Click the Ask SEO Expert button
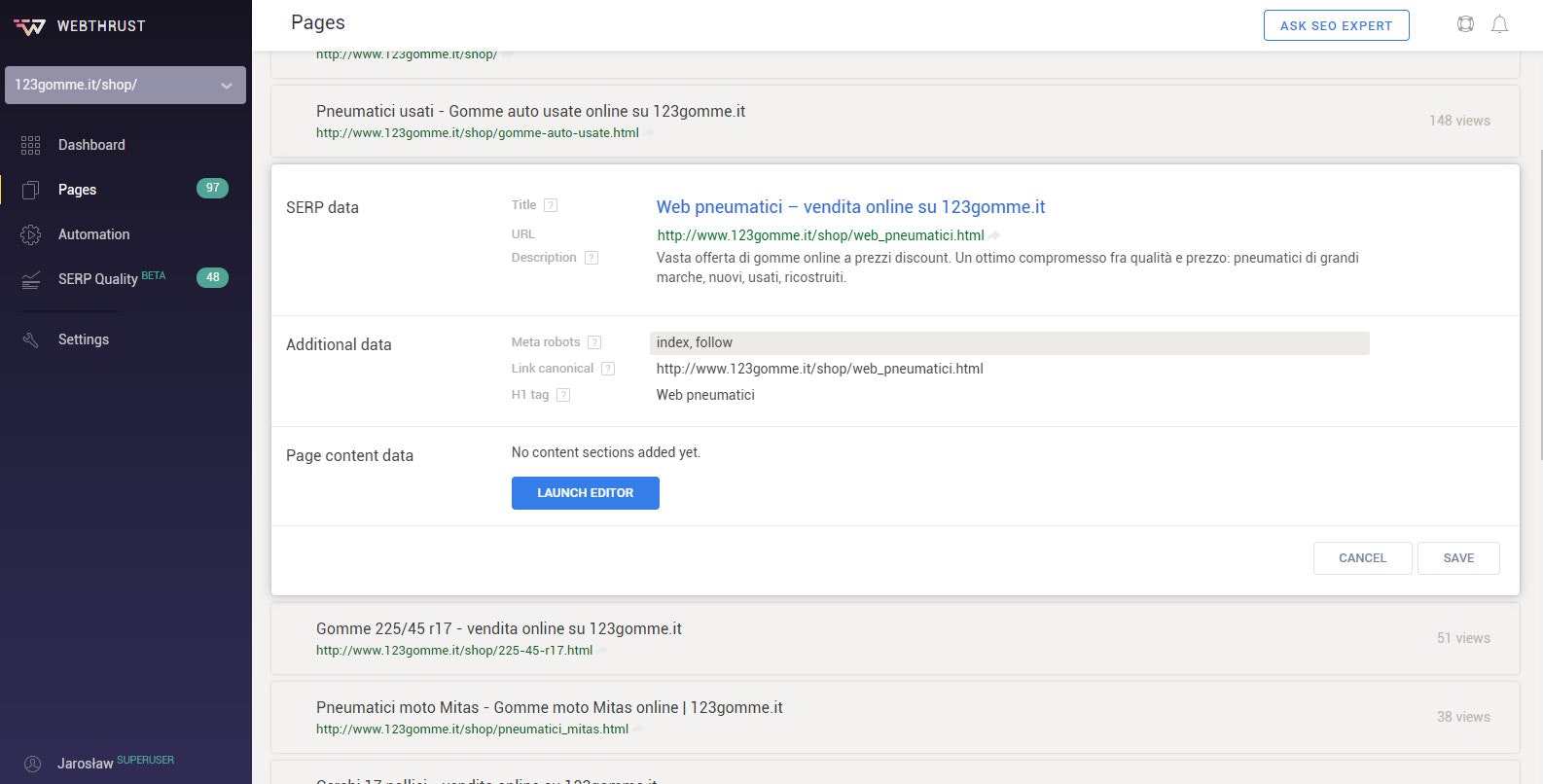This screenshot has width=1543, height=784. (x=1336, y=25)
